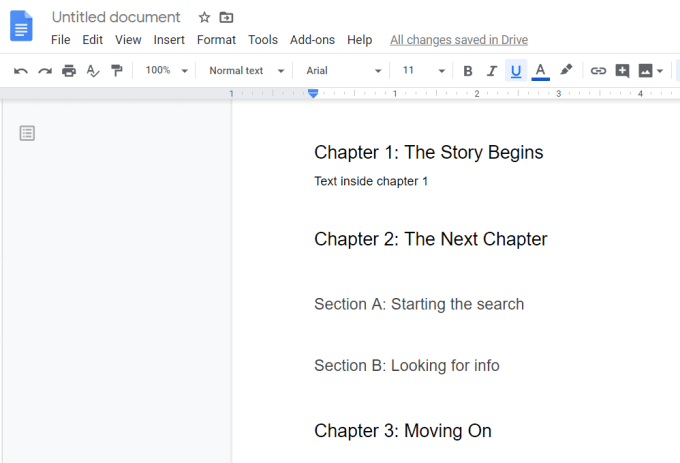Open the Arial font dropdown
The image size is (680, 463).
coord(343,71)
